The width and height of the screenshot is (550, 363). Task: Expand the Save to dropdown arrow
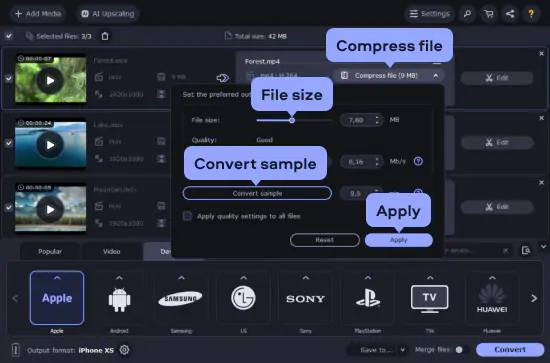pos(403,350)
